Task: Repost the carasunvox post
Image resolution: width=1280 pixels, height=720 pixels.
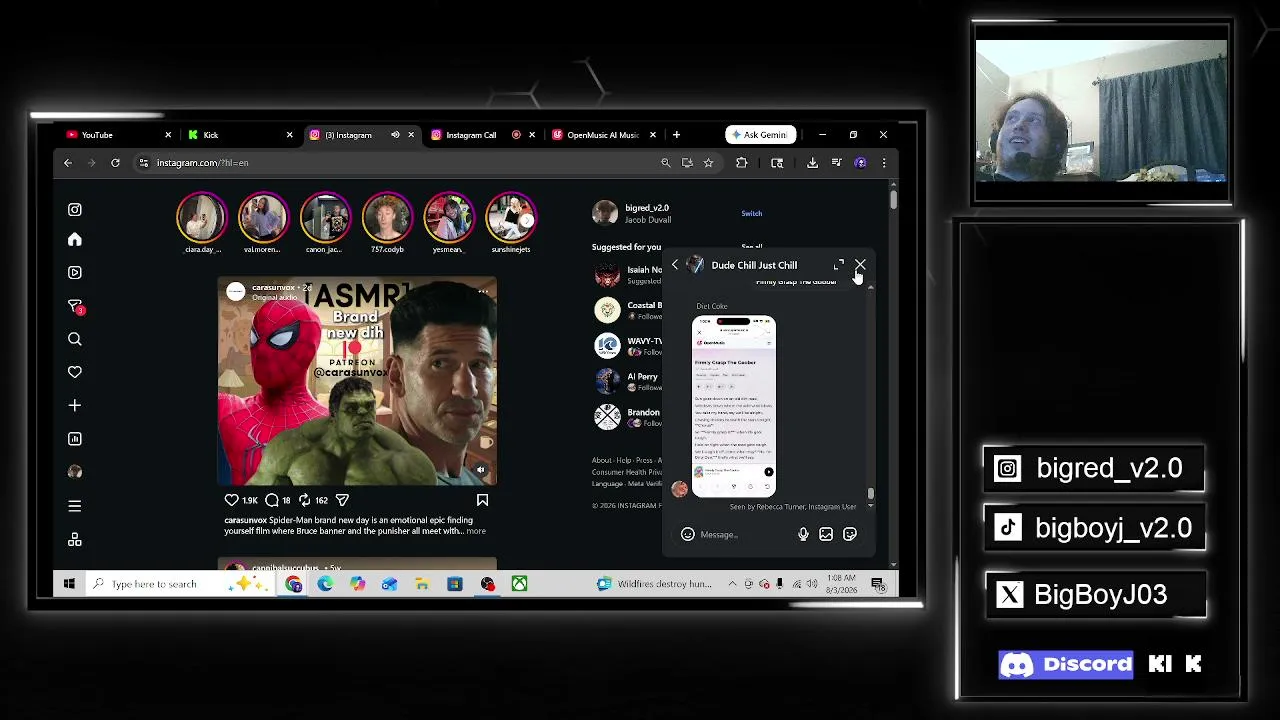Action: [x=304, y=500]
